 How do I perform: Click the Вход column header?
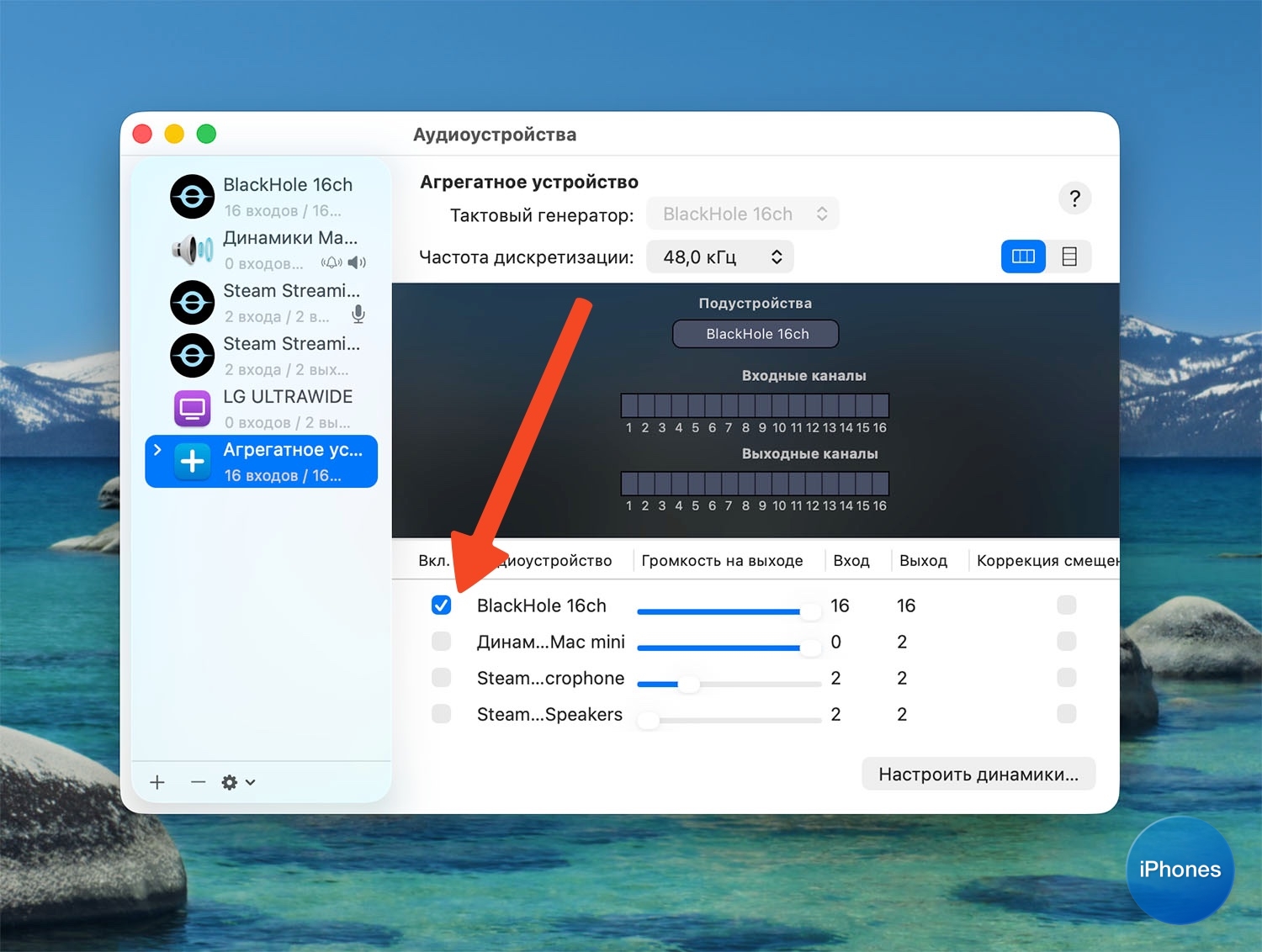click(851, 561)
